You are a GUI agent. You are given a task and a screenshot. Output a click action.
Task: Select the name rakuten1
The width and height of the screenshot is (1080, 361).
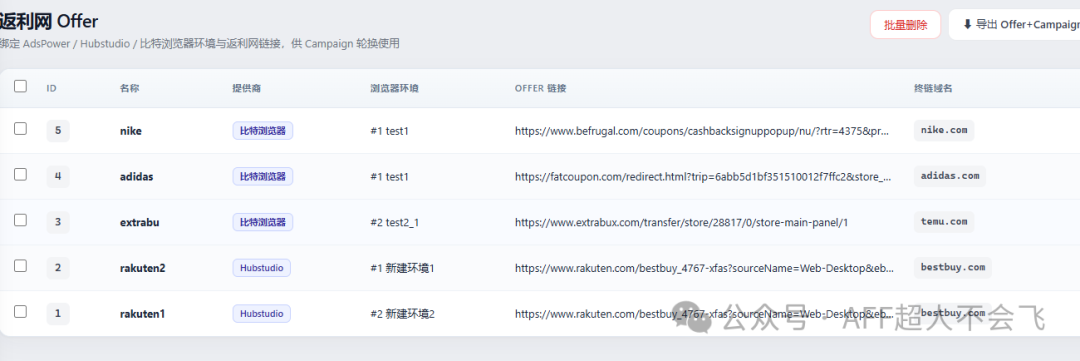(143, 313)
